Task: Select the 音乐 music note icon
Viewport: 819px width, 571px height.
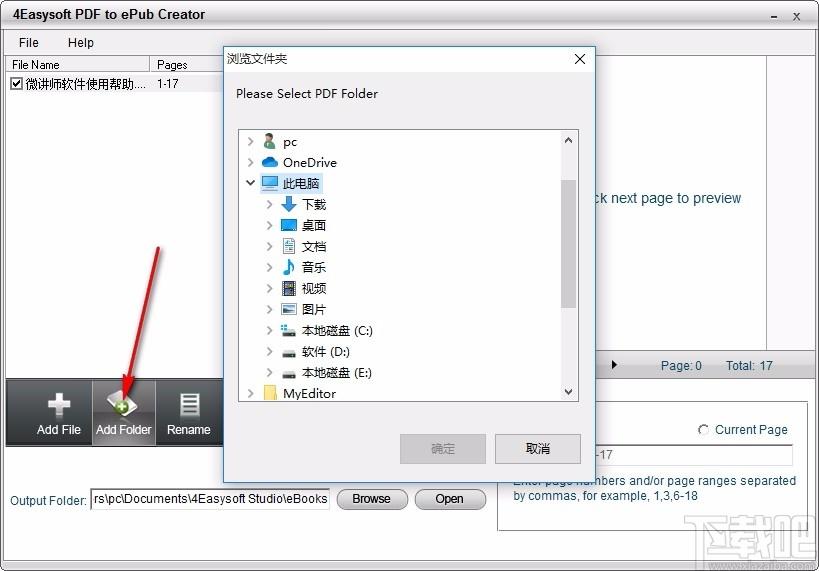Action: [289, 267]
